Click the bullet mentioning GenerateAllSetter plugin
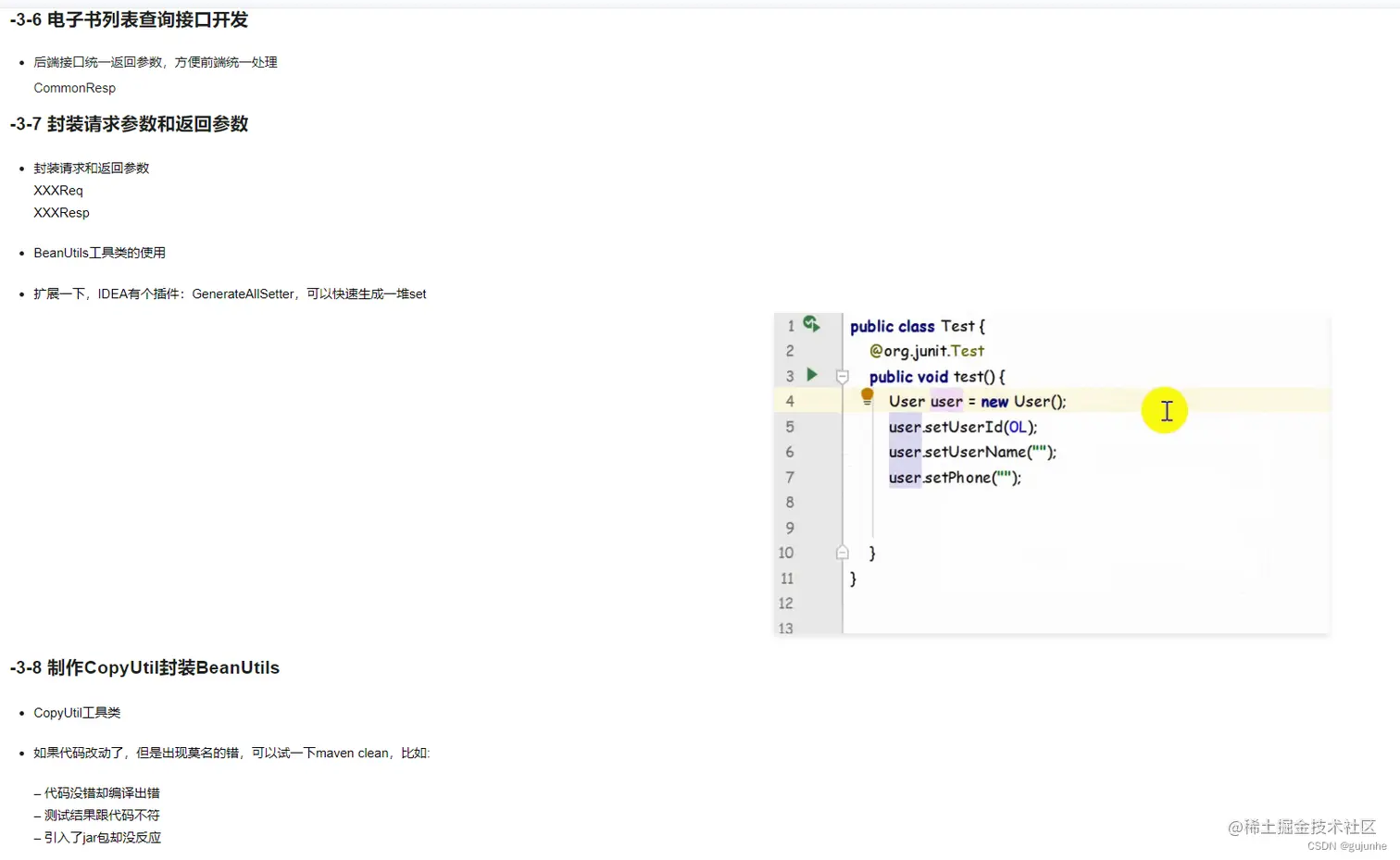 coord(230,293)
